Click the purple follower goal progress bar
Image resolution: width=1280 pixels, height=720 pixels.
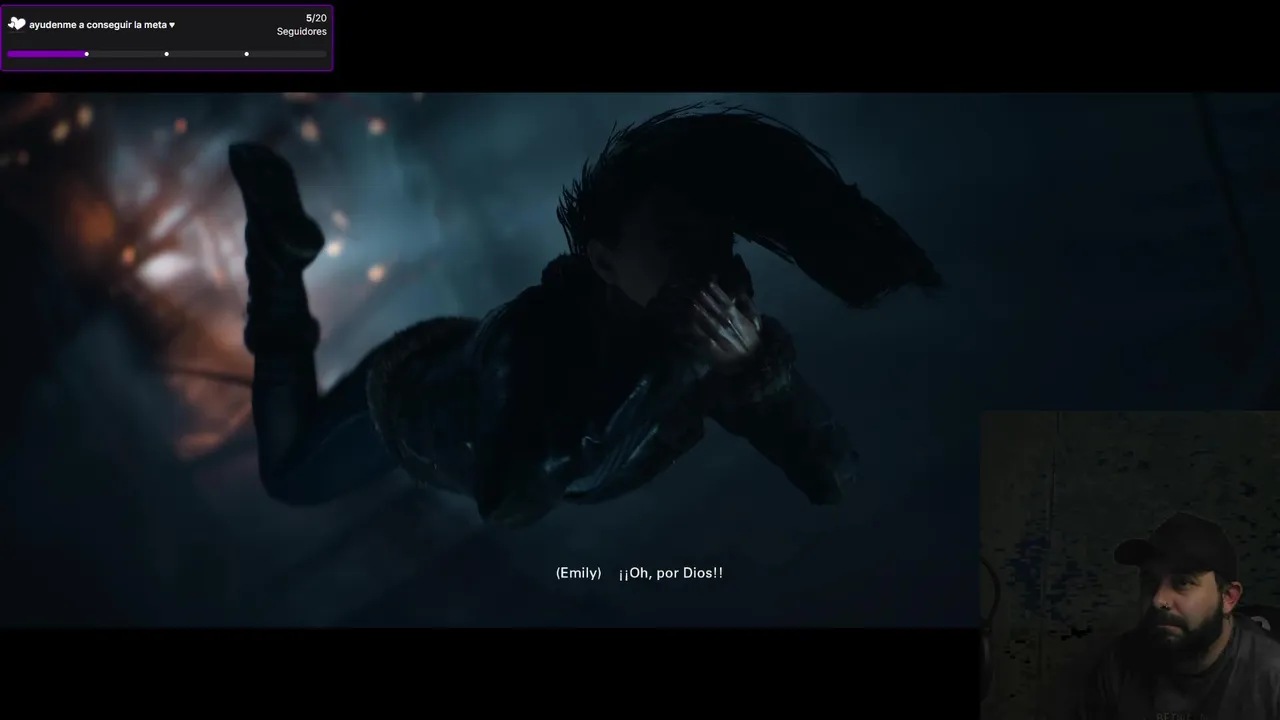coord(167,54)
